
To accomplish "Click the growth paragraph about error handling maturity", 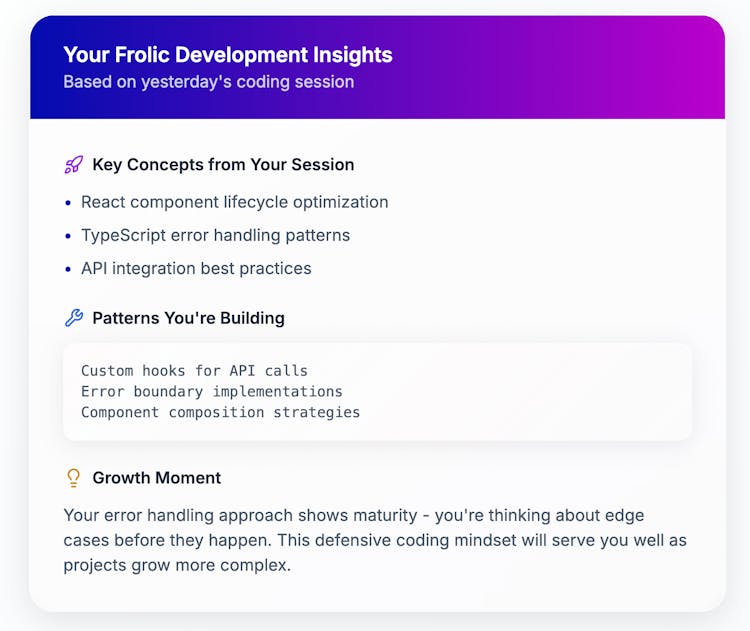I will tap(375, 540).
